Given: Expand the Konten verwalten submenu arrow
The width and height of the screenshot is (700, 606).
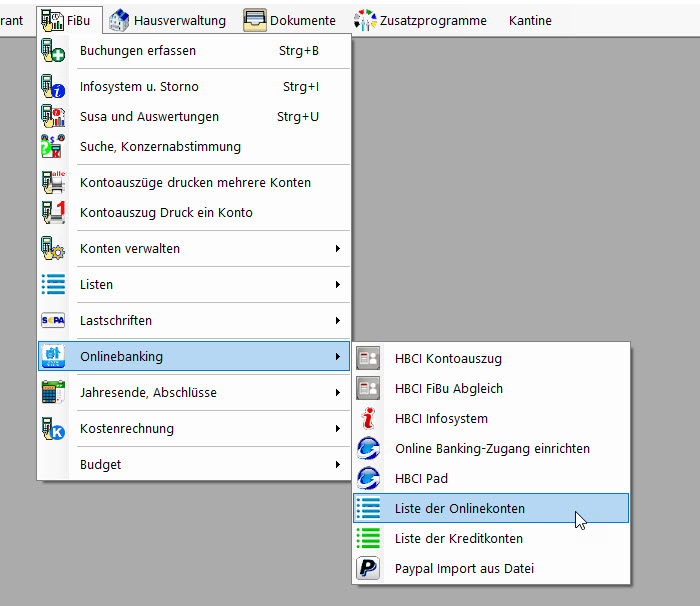Looking at the screenshot, I should pos(338,248).
